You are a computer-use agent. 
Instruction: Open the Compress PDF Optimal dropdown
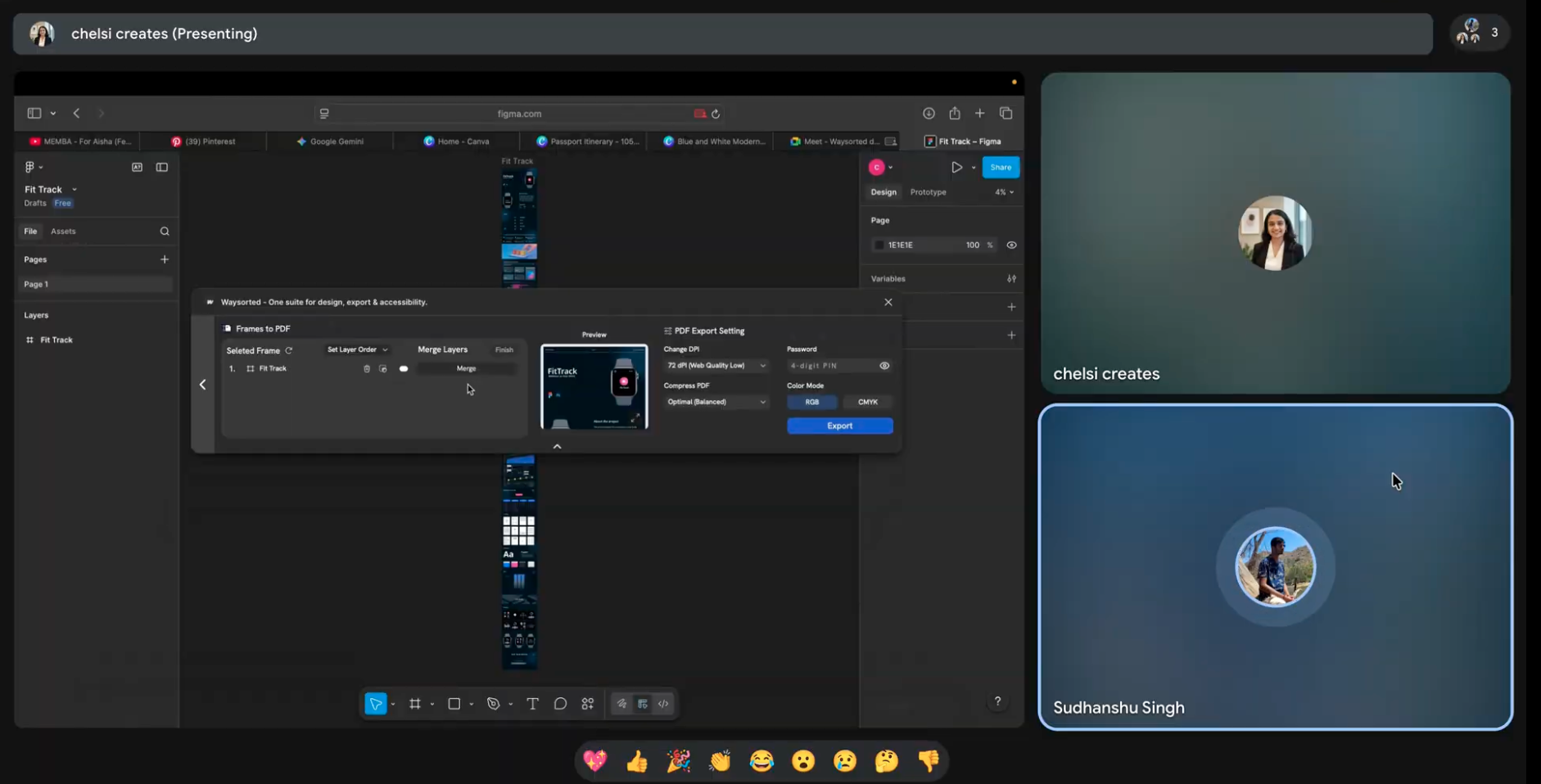point(716,402)
